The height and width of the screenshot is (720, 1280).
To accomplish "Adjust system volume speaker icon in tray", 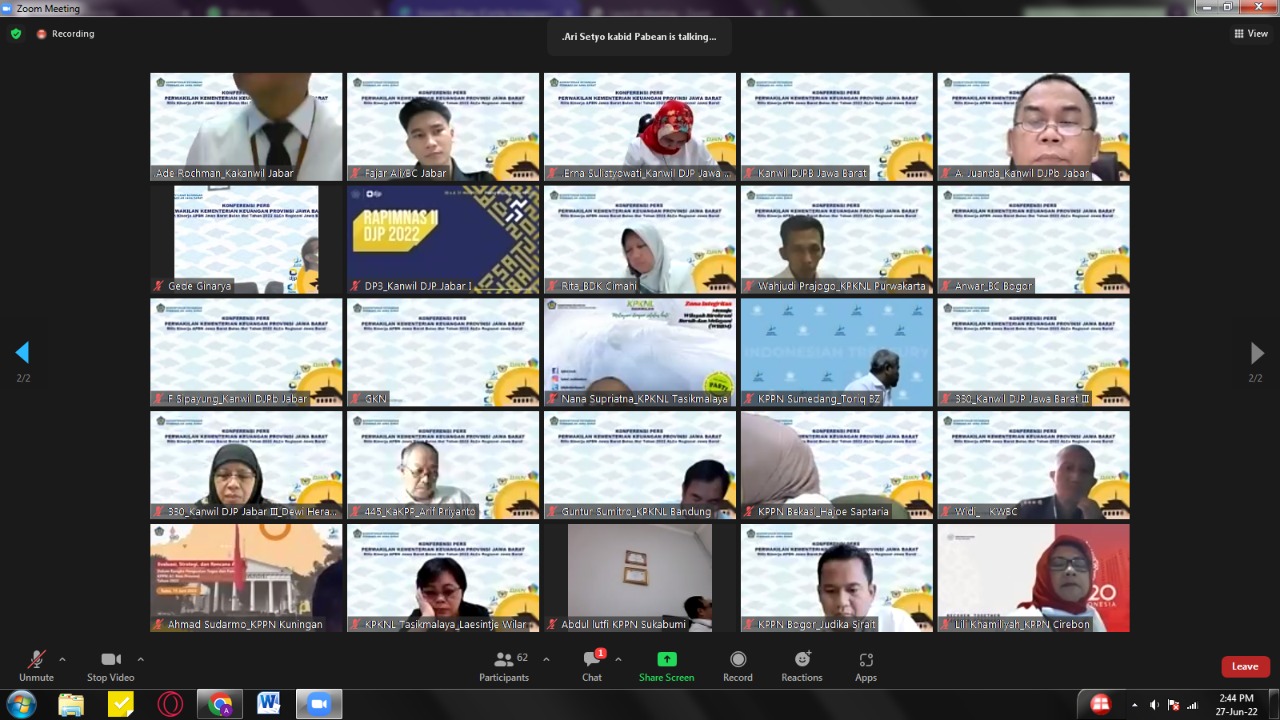I will (x=1154, y=705).
